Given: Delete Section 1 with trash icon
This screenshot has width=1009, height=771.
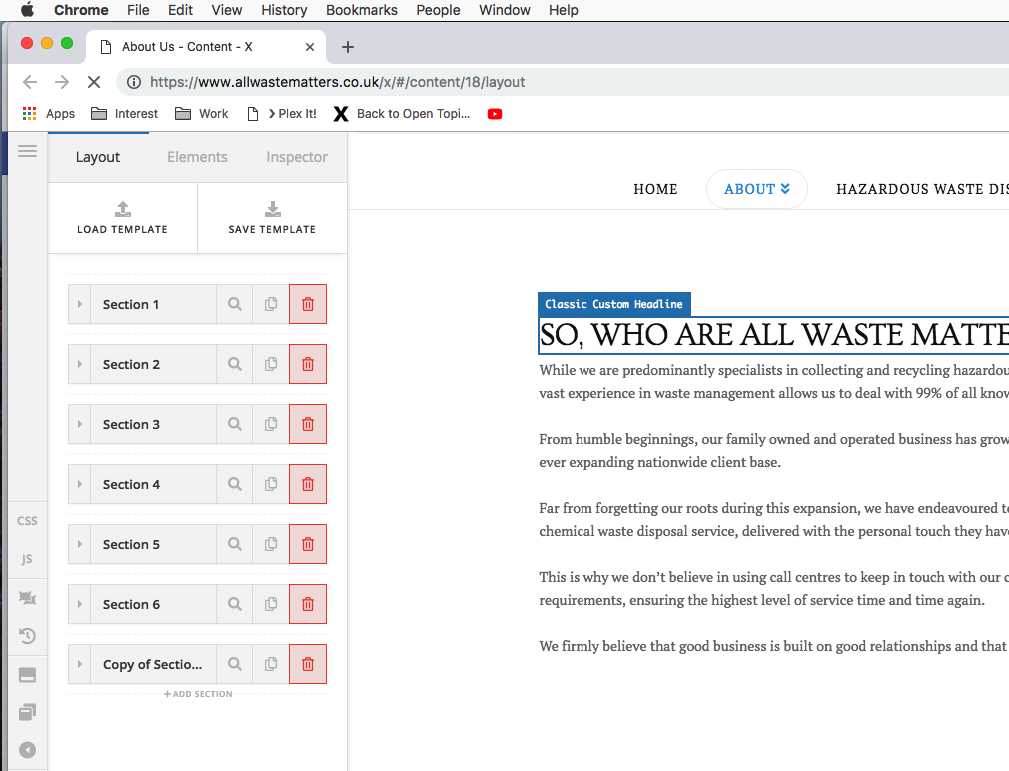Looking at the screenshot, I should [308, 304].
